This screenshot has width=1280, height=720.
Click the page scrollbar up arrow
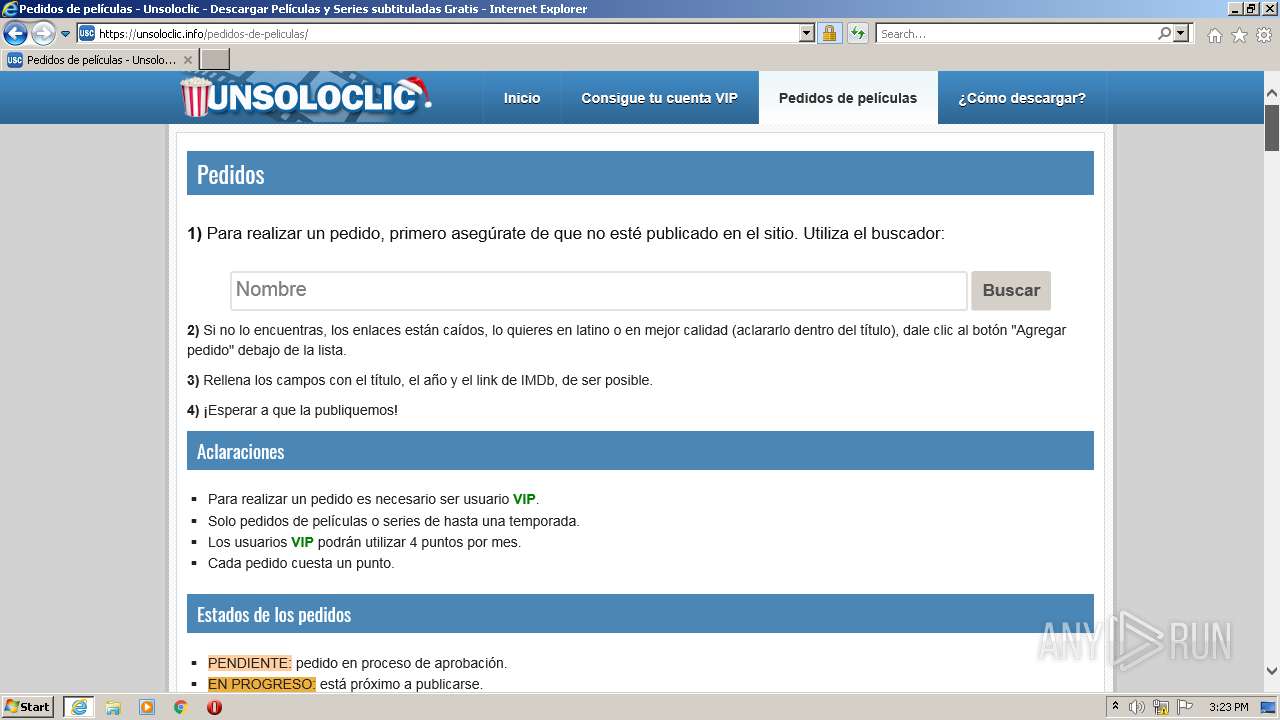1272,94
